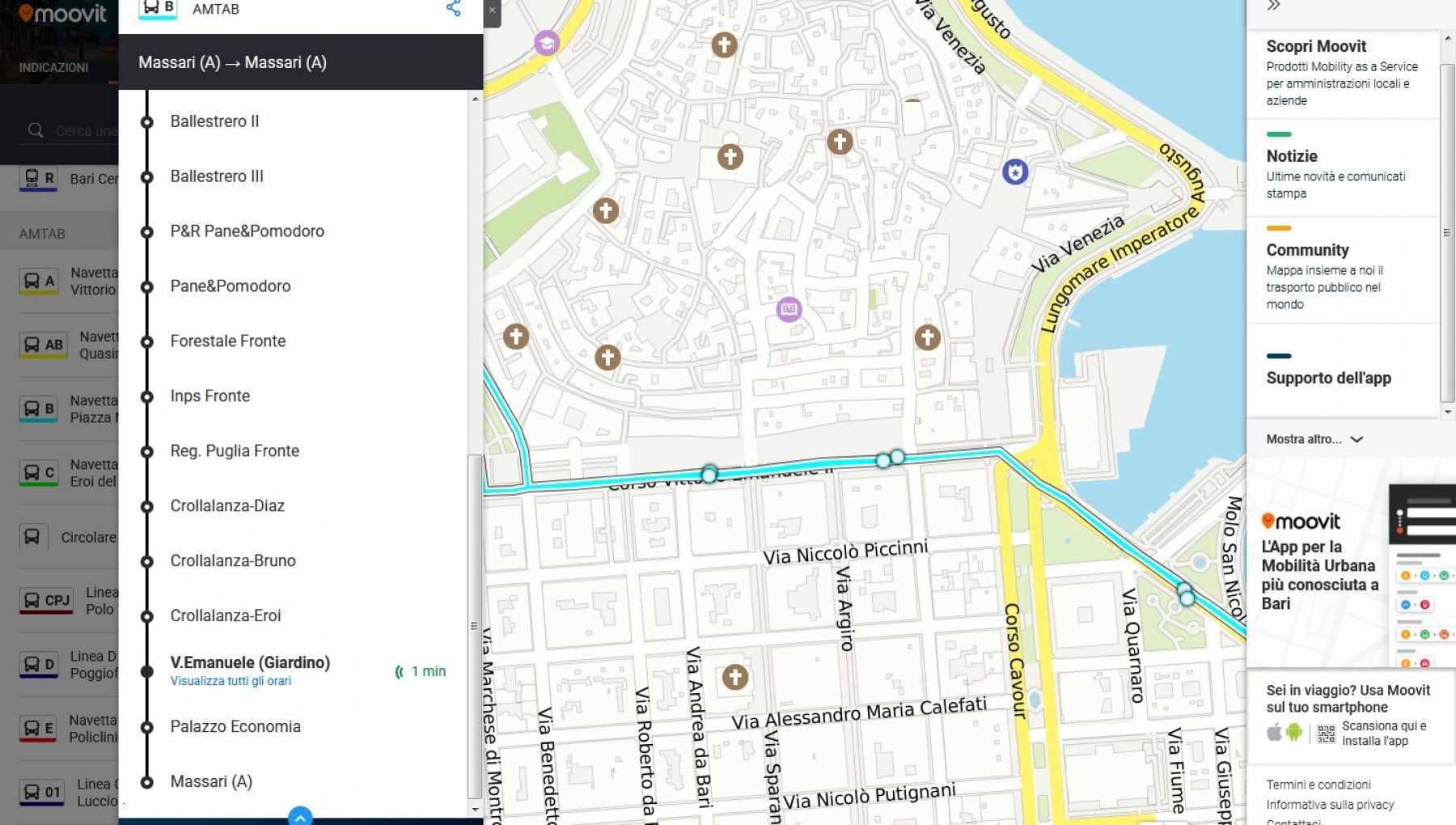This screenshot has height=825, width=1456.
Task: Select line 01 bus badge
Action: 42,793
